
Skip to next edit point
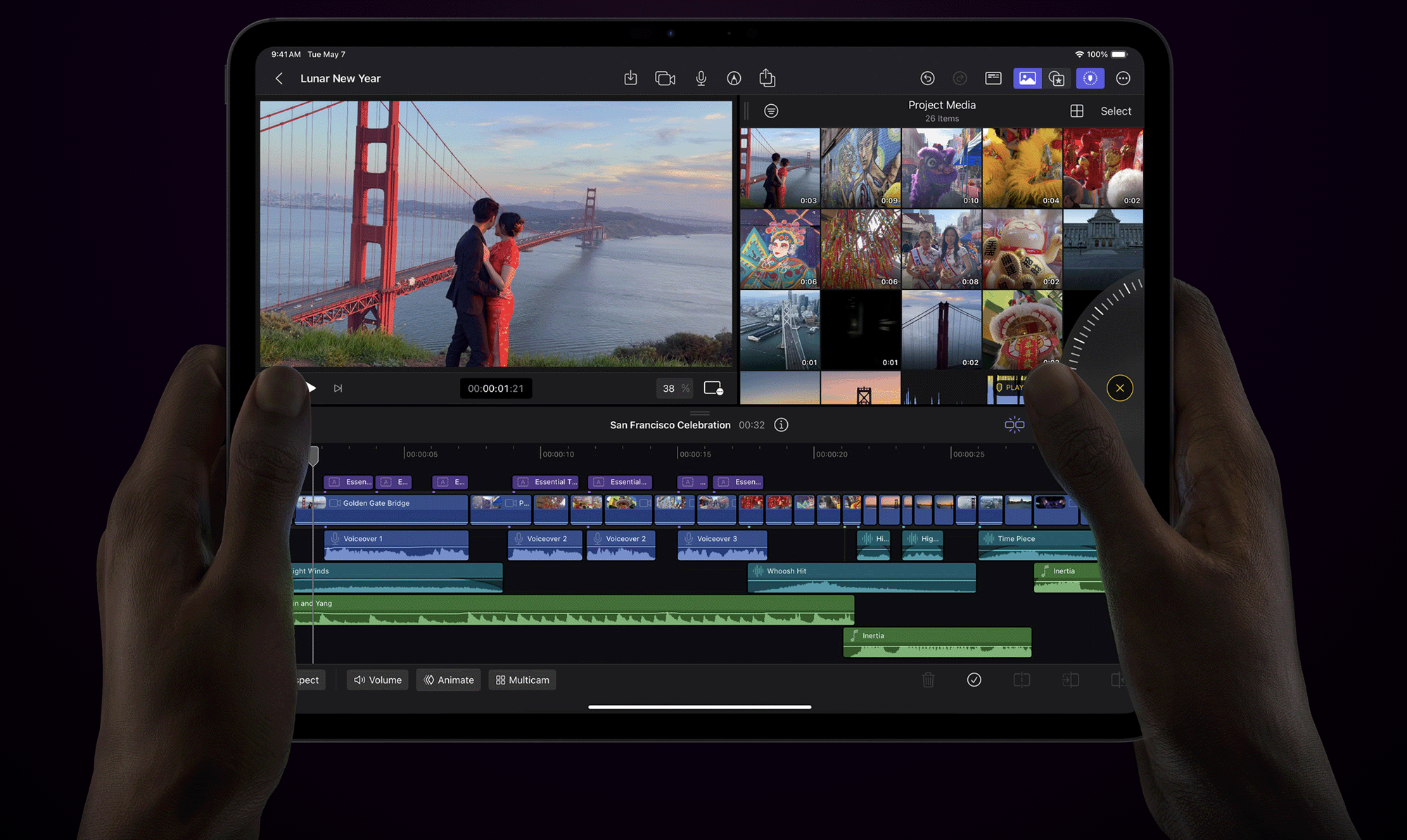(x=338, y=388)
